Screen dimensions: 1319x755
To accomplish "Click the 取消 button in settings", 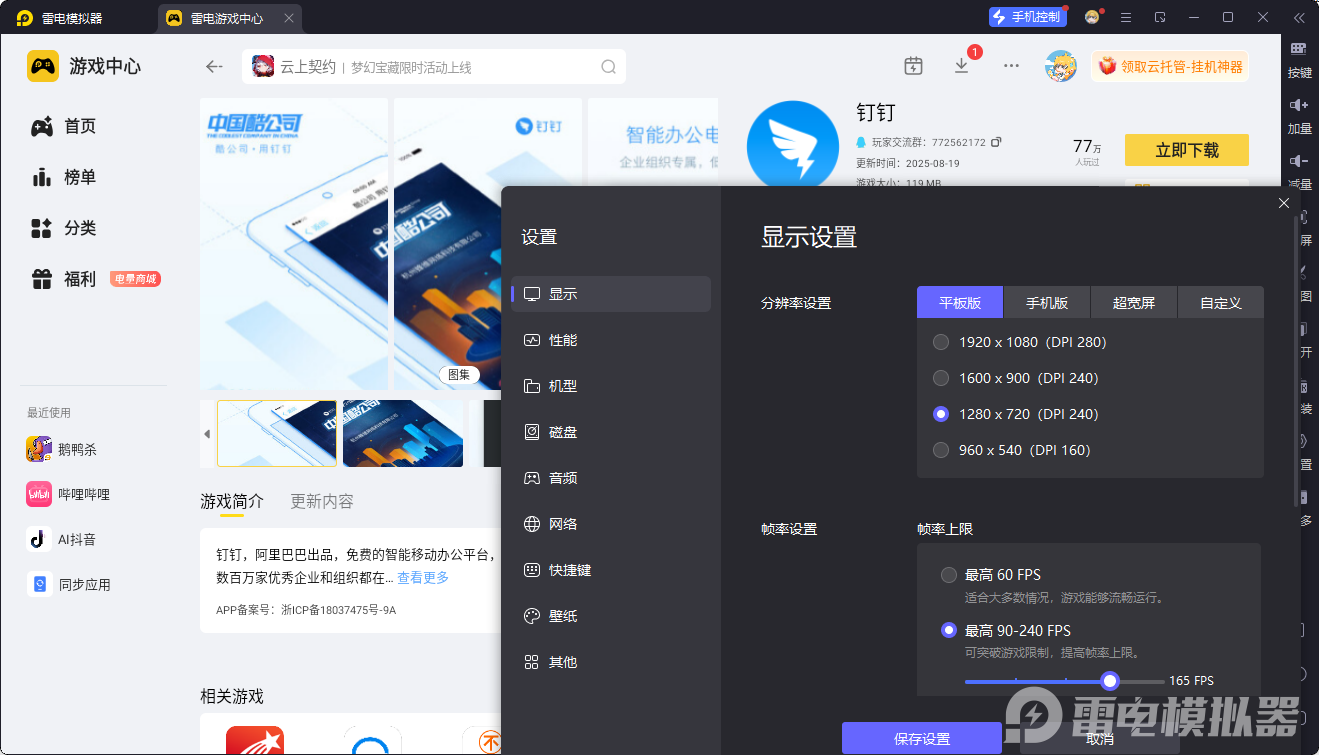I will coord(1100,739).
